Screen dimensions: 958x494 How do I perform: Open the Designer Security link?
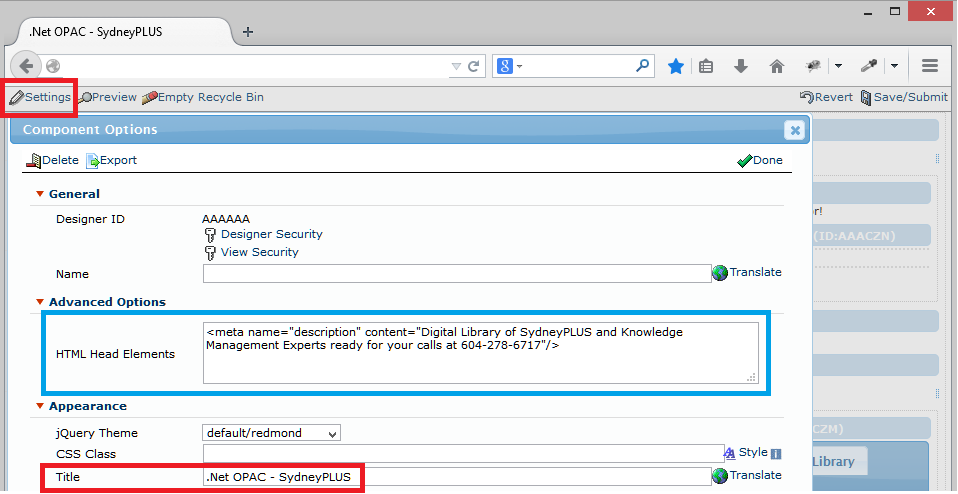(x=271, y=234)
